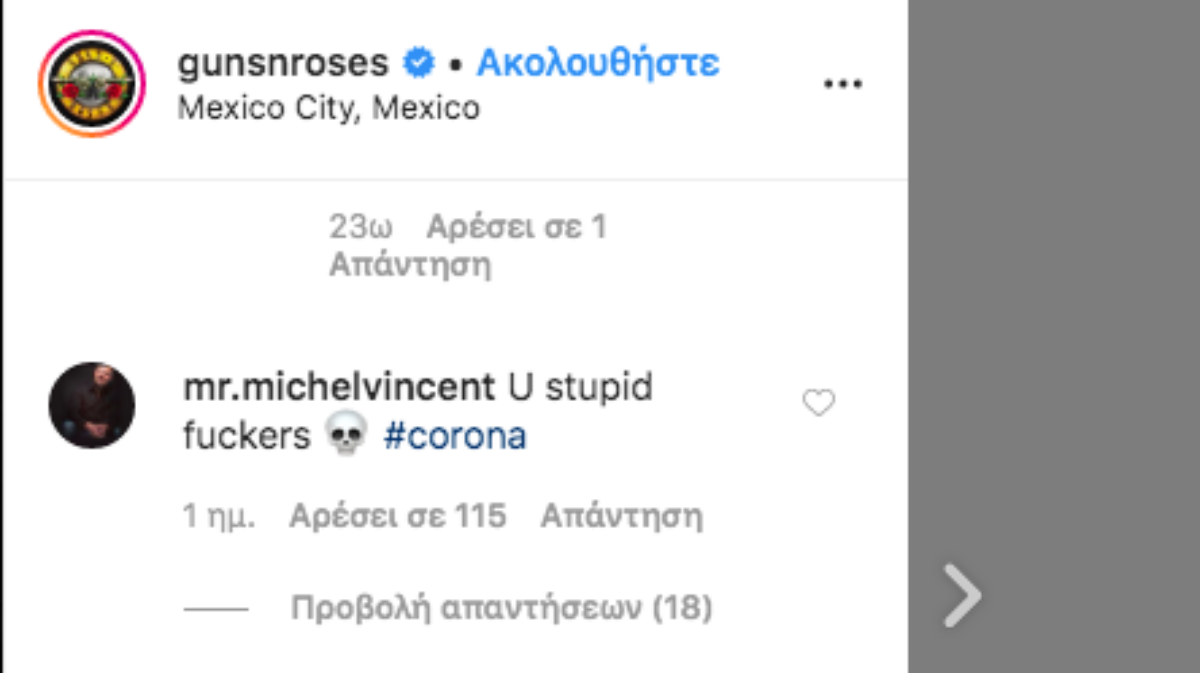Open the gunsnroses profile picture

92,84
